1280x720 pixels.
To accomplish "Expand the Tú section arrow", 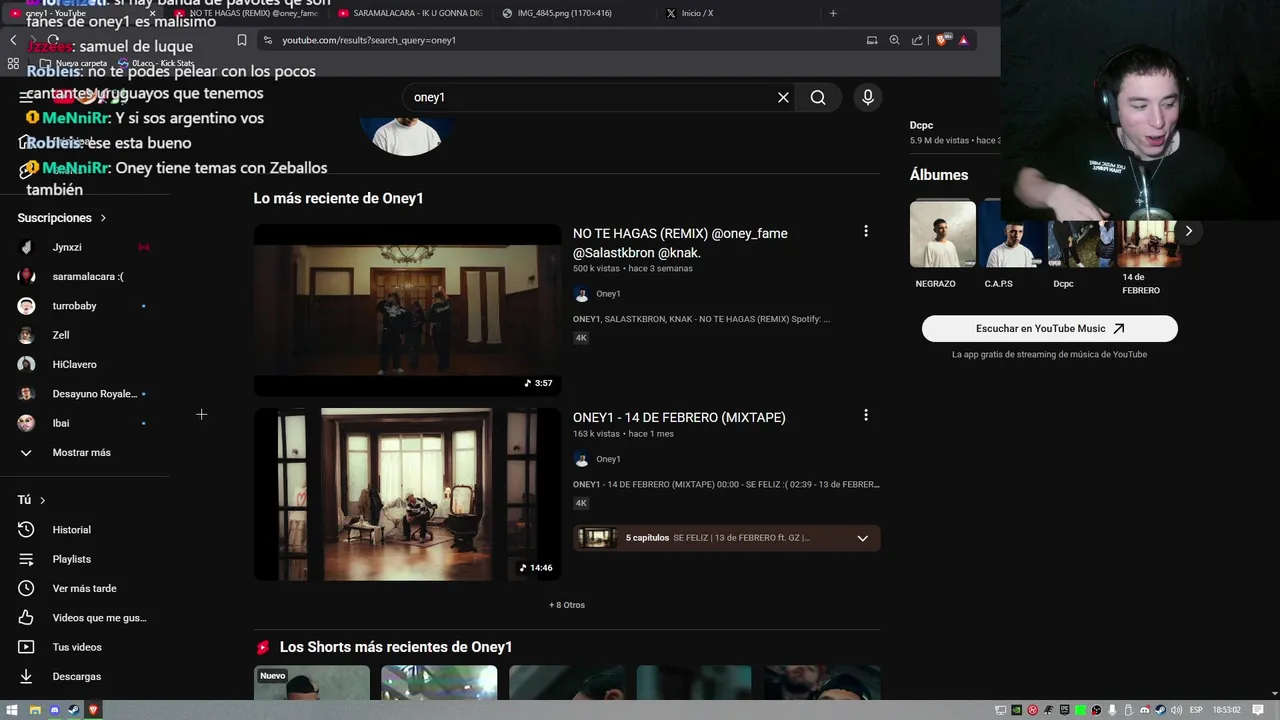I will pyautogui.click(x=42, y=500).
